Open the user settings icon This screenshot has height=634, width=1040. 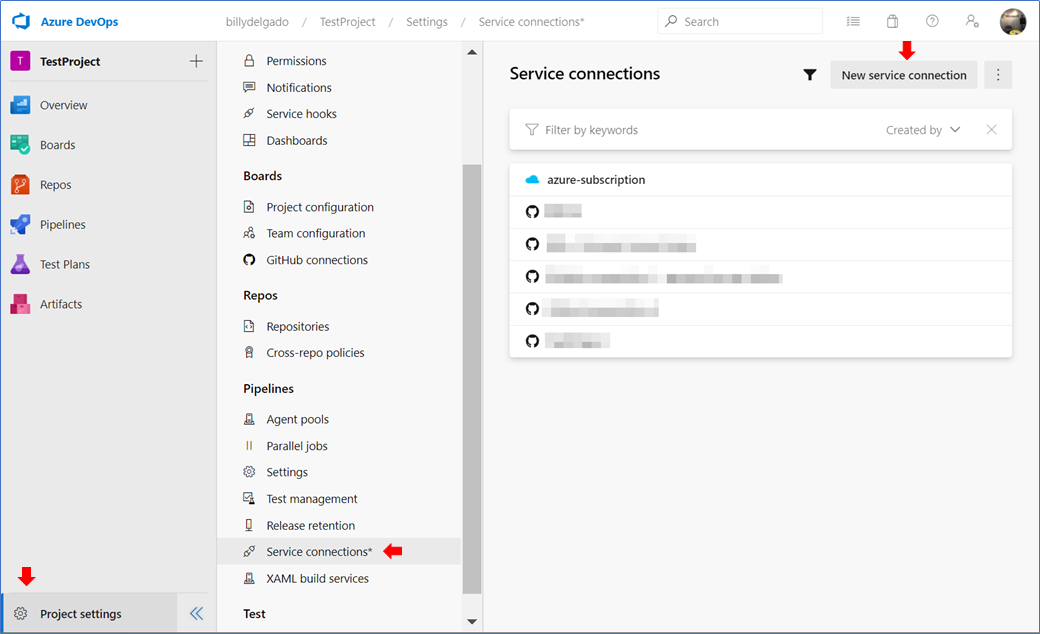(972, 21)
